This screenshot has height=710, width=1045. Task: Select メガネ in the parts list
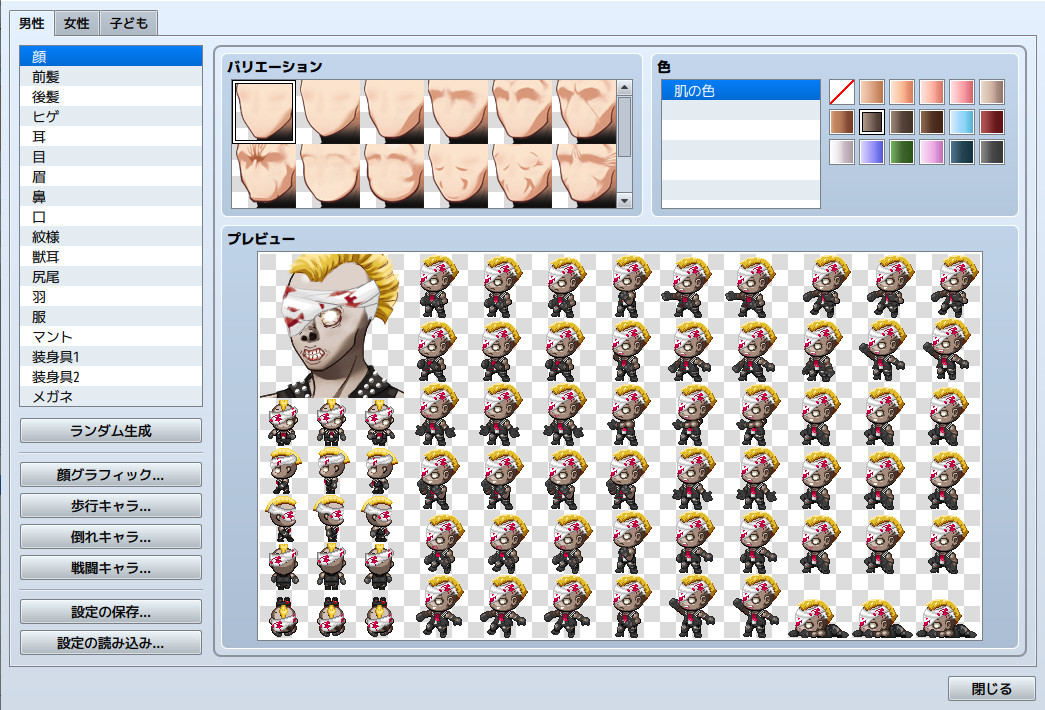pos(110,396)
